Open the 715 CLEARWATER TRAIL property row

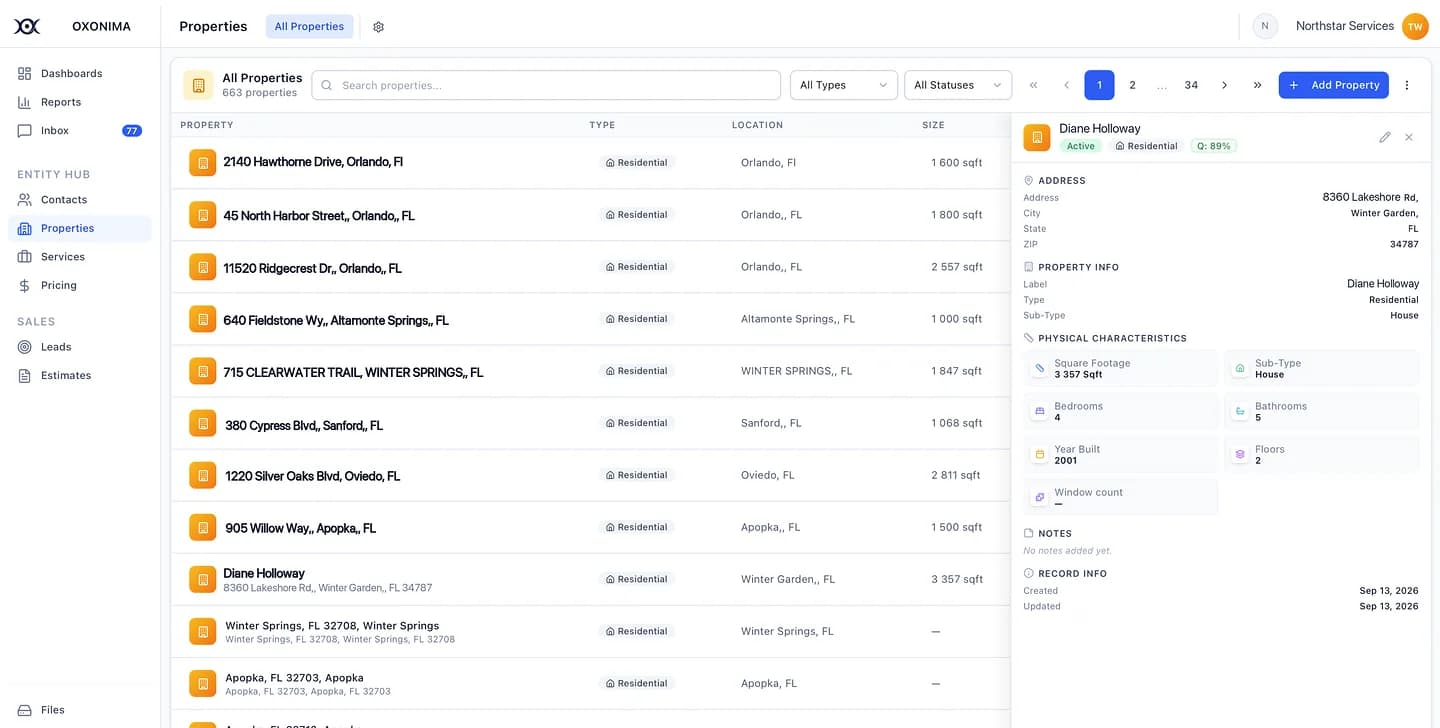point(591,371)
